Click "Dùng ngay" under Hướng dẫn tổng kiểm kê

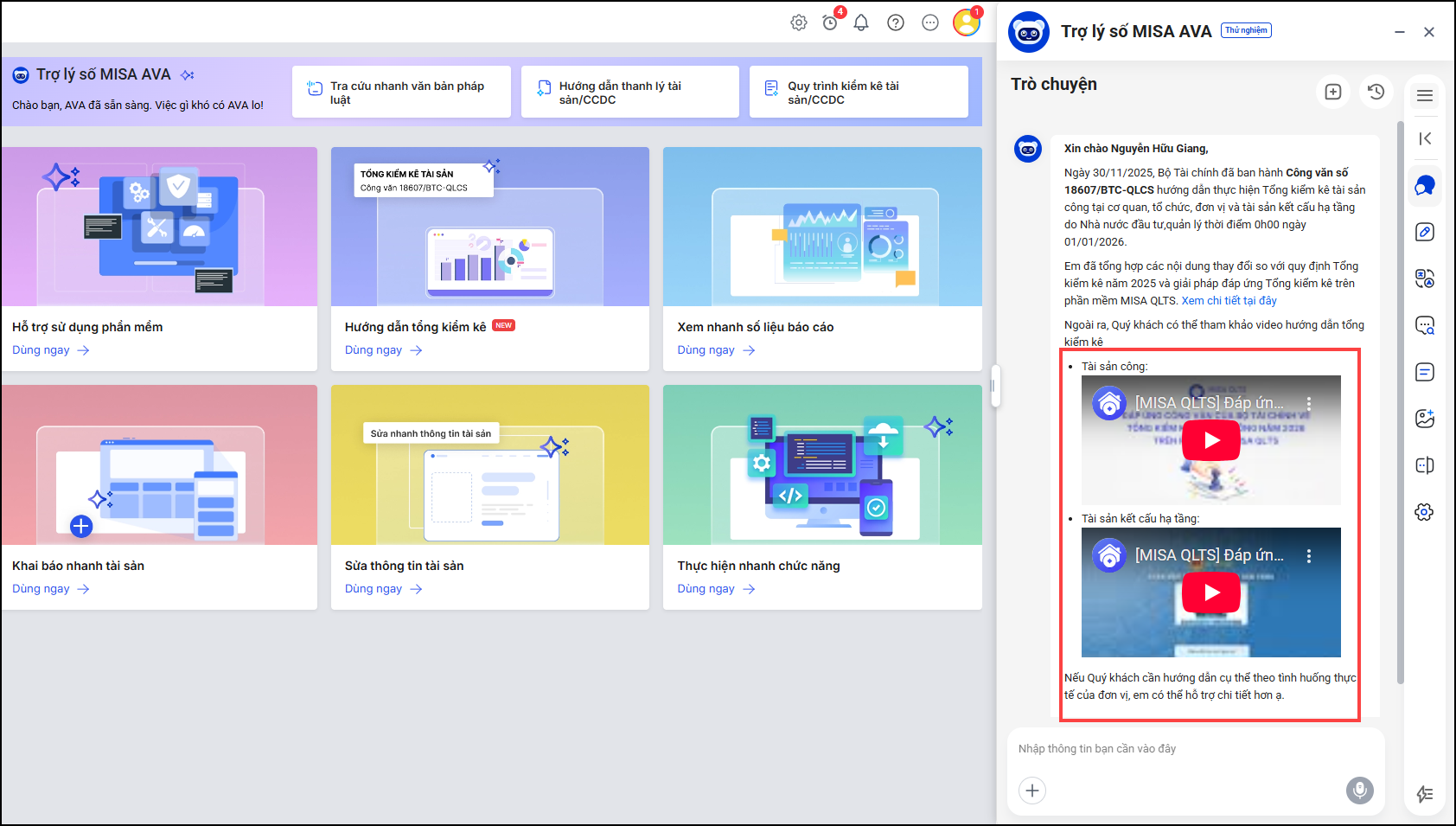(384, 350)
